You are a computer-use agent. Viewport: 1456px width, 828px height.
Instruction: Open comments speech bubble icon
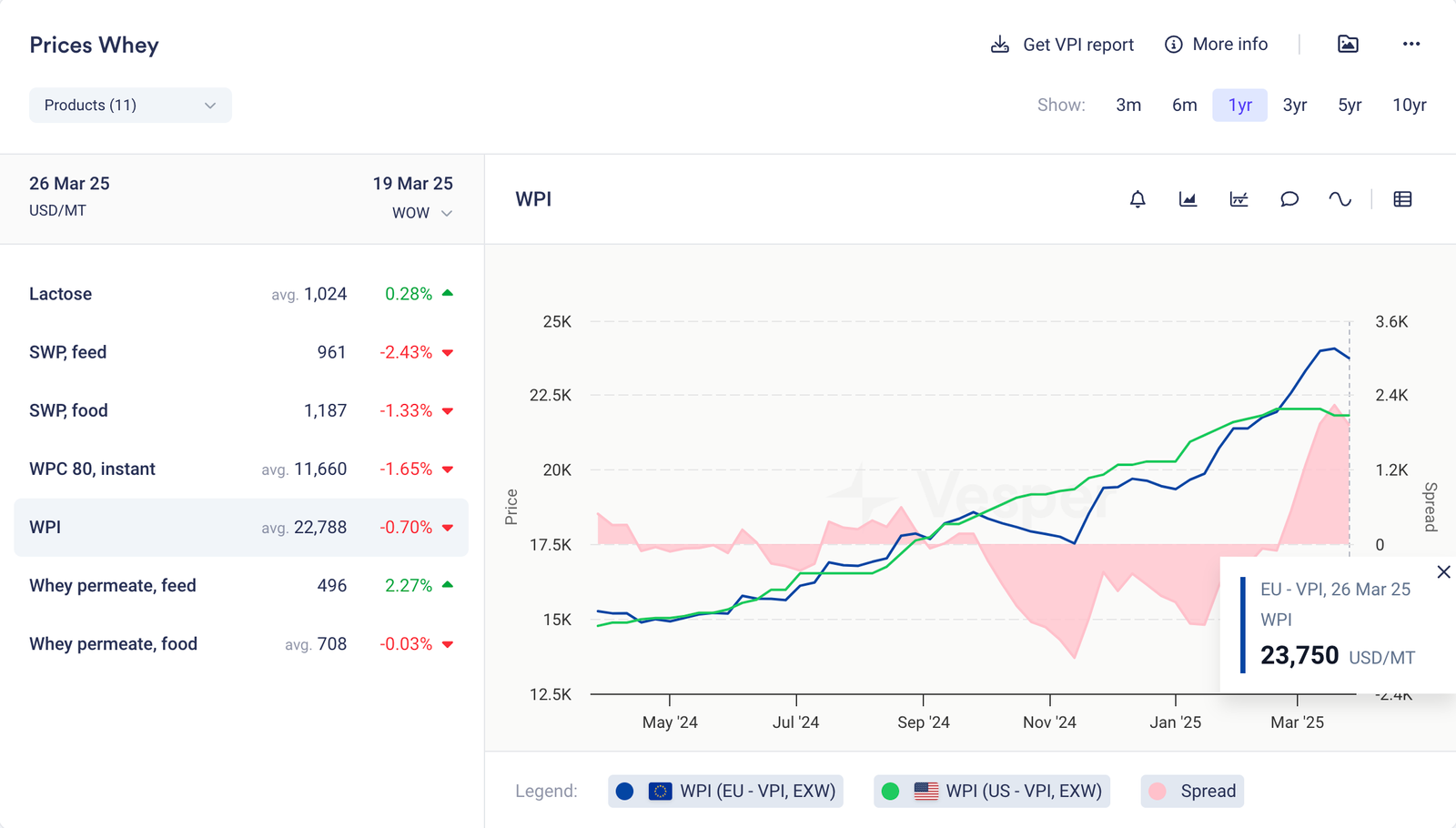click(1289, 199)
